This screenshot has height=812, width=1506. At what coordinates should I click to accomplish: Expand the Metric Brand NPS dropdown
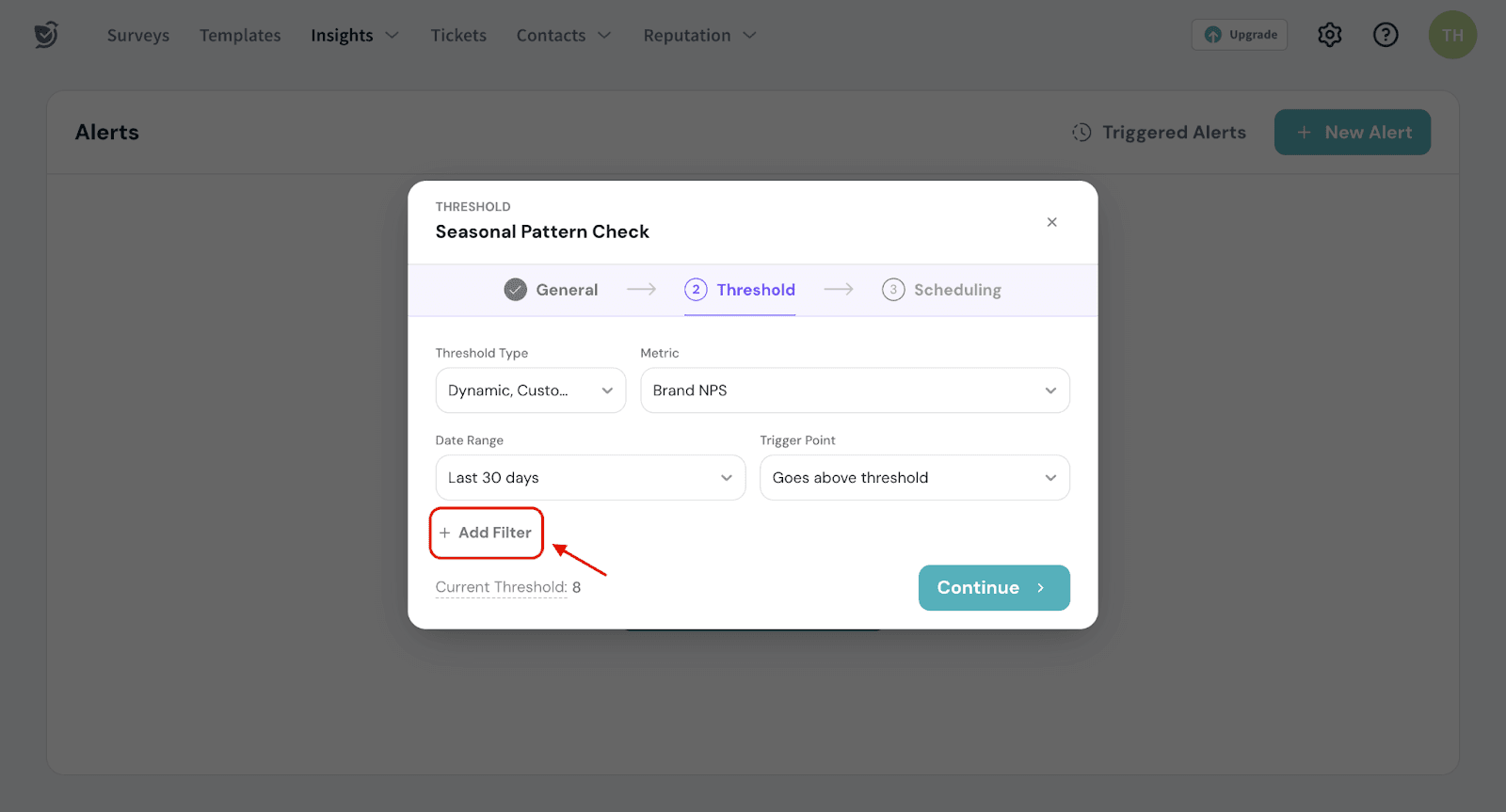tap(855, 390)
